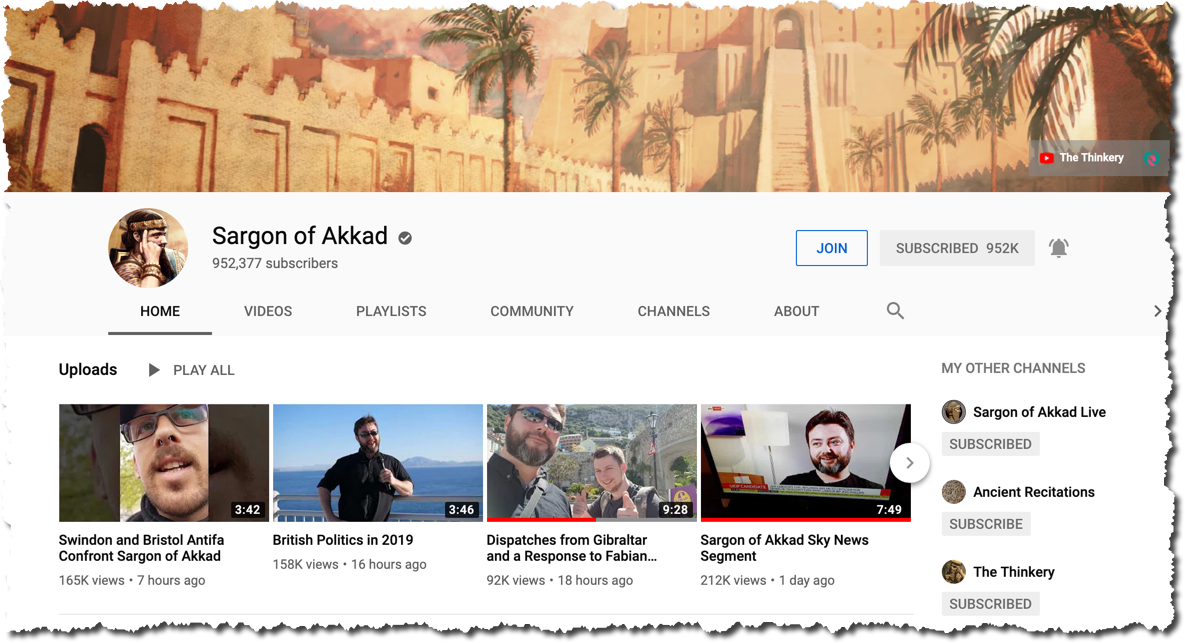The width and height of the screenshot is (1185, 643).
Task: Open the Sargon of Akkad Live channel name
Action: pos(1039,412)
